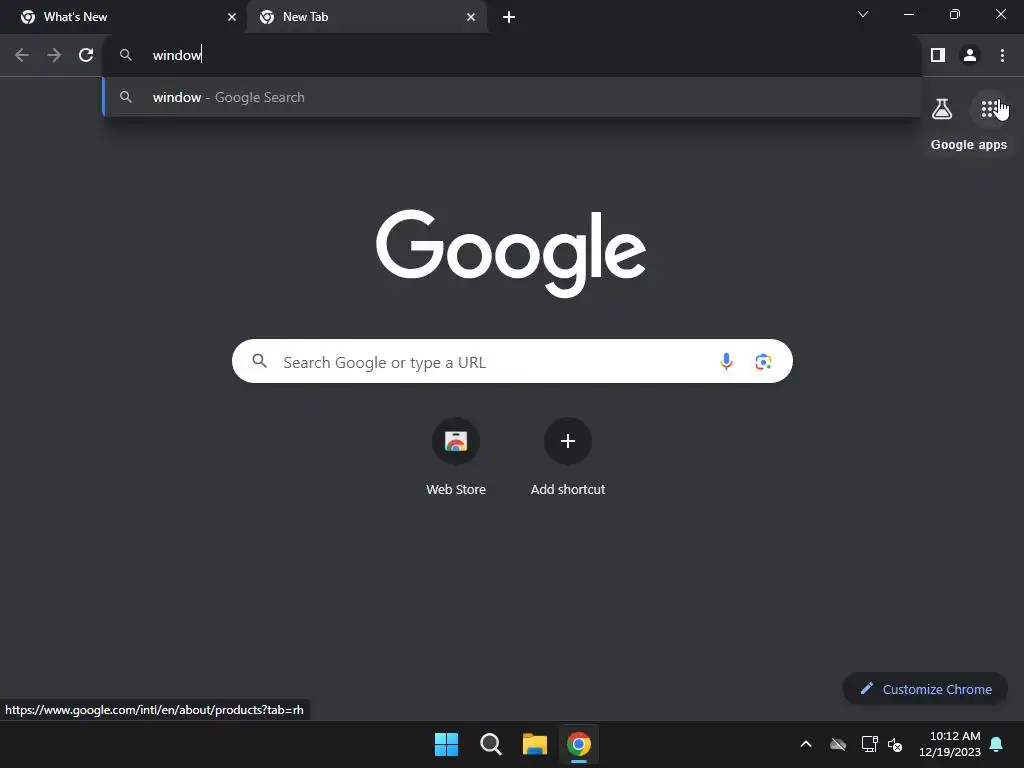Reload the page with refresh icon
This screenshot has height=768, width=1024.
(86, 56)
